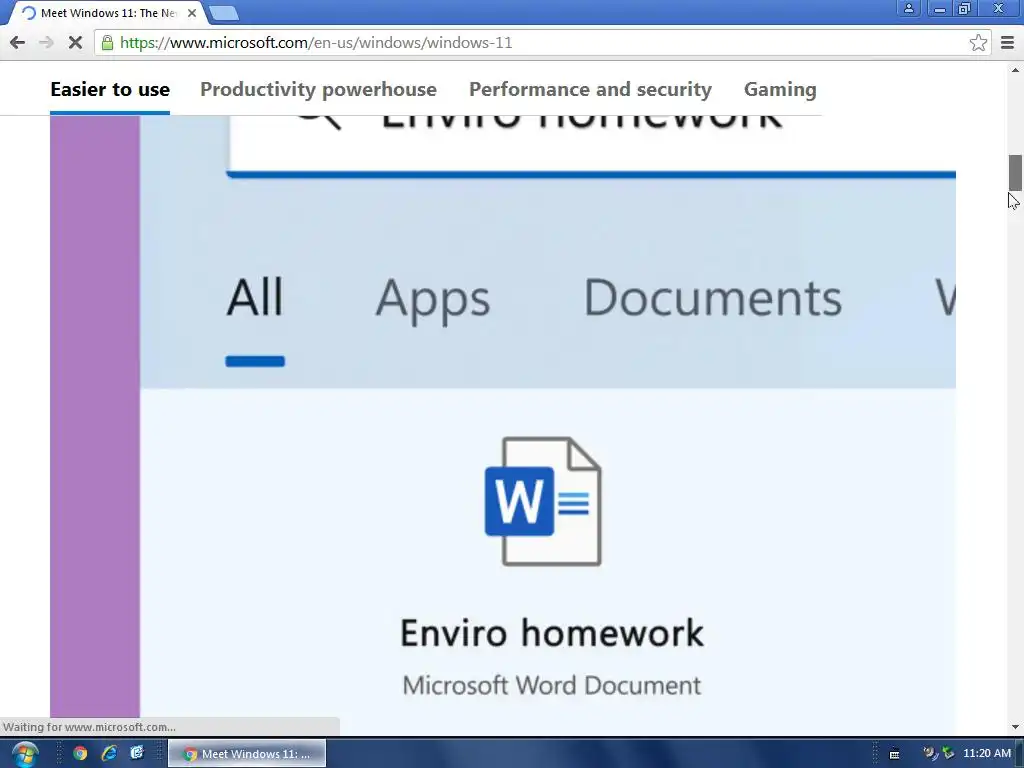This screenshot has width=1024, height=768.
Task: Click the Enviro homework result title
Action: (x=552, y=633)
